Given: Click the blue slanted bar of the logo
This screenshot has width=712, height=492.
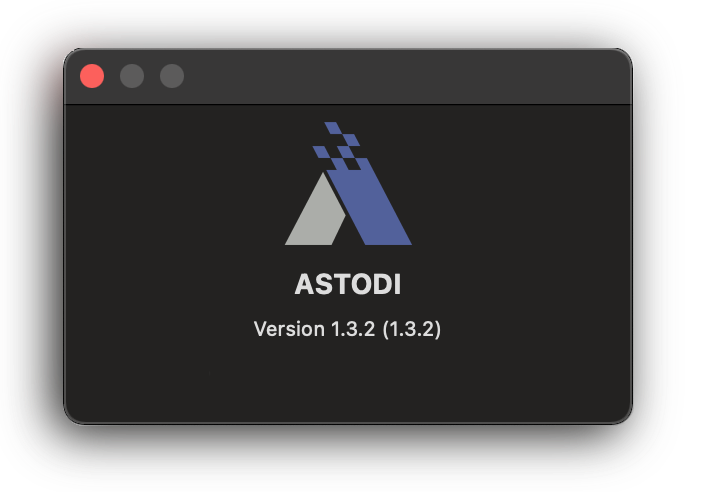Looking at the screenshot, I should pos(369,202).
